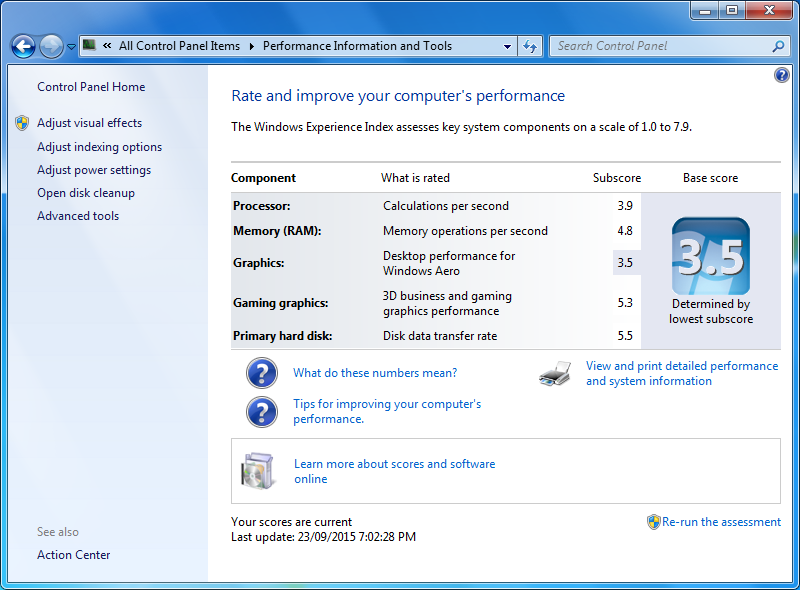
Task: Open Adjust indexing options
Action: coord(99,147)
